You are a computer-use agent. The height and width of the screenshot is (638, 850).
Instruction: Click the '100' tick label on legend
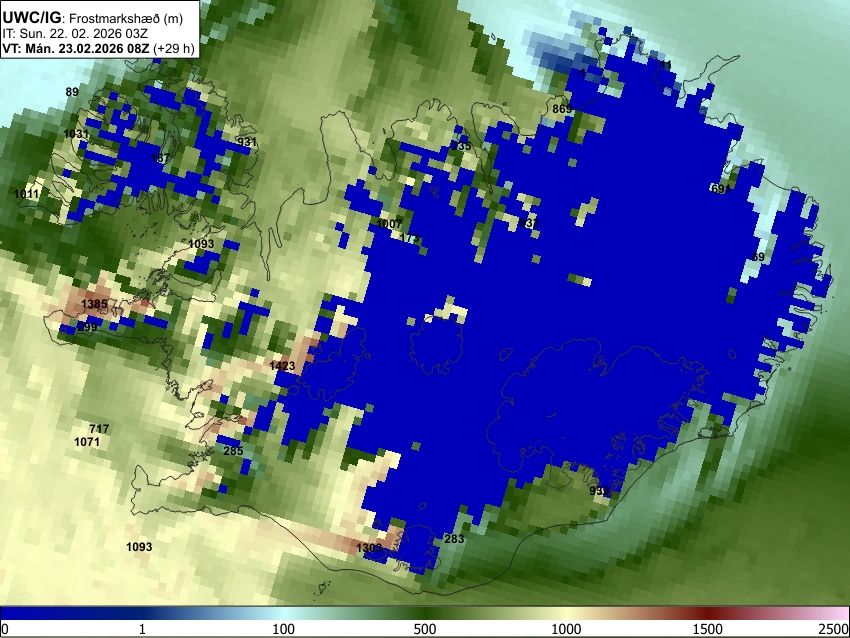[x=283, y=629]
